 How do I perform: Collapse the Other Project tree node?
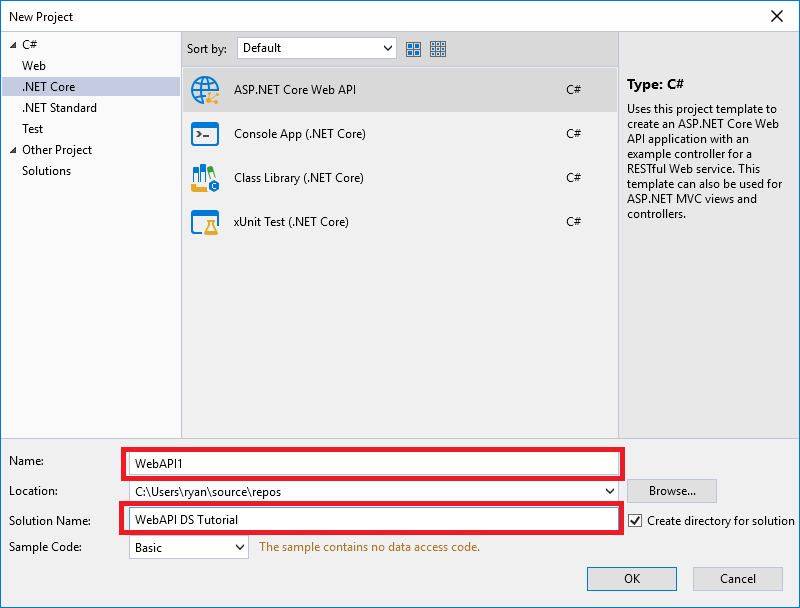click(12, 150)
